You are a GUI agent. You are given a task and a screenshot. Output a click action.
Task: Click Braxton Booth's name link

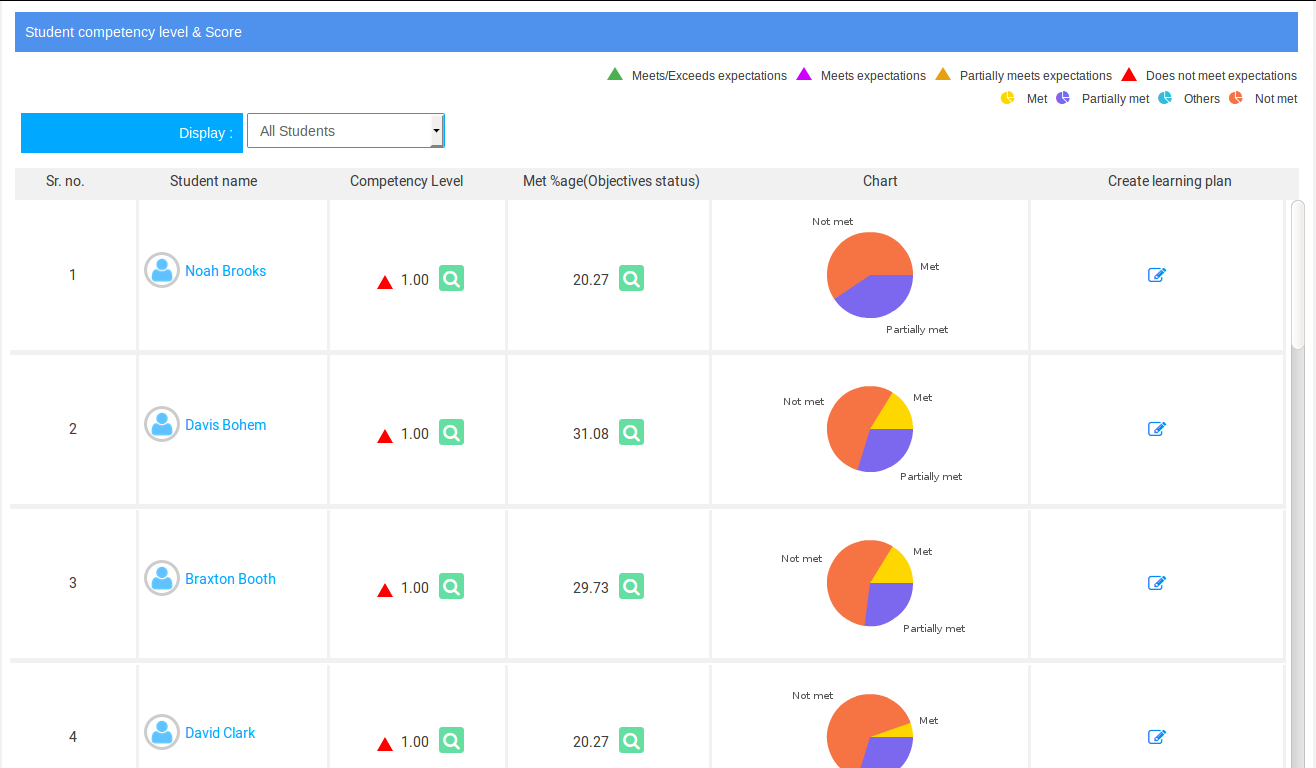(230, 579)
